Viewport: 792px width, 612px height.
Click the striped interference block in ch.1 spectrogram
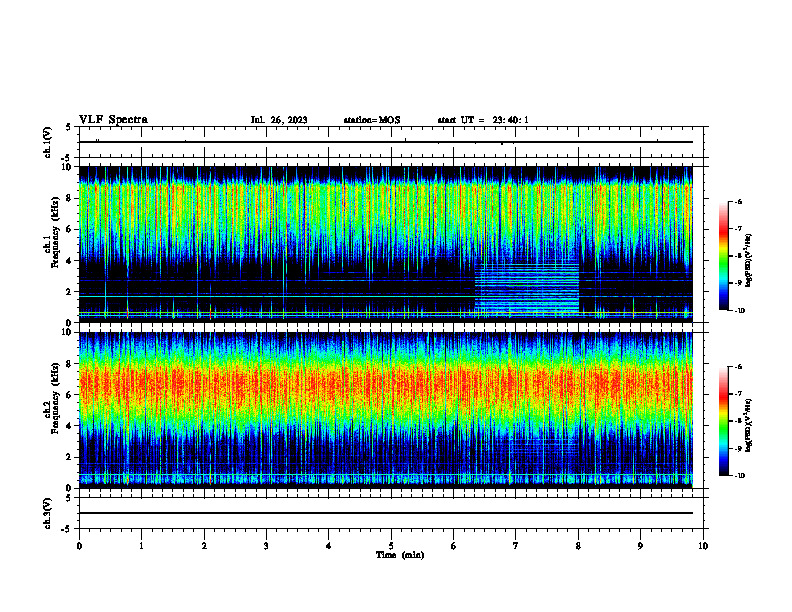pos(526,288)
